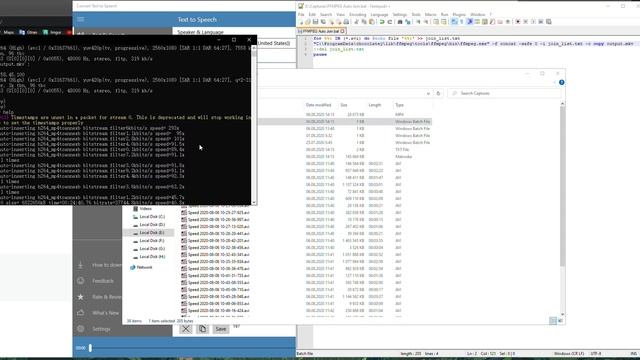Open the Encoding menu in Notepad++

(x=358, y=14)
